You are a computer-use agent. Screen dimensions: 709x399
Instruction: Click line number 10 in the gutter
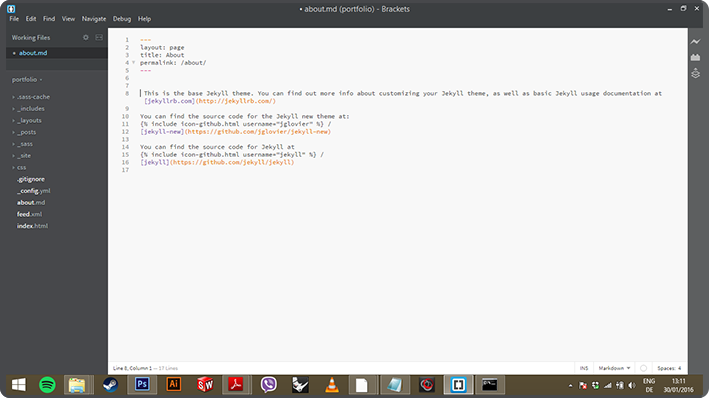tap(125, 116)
